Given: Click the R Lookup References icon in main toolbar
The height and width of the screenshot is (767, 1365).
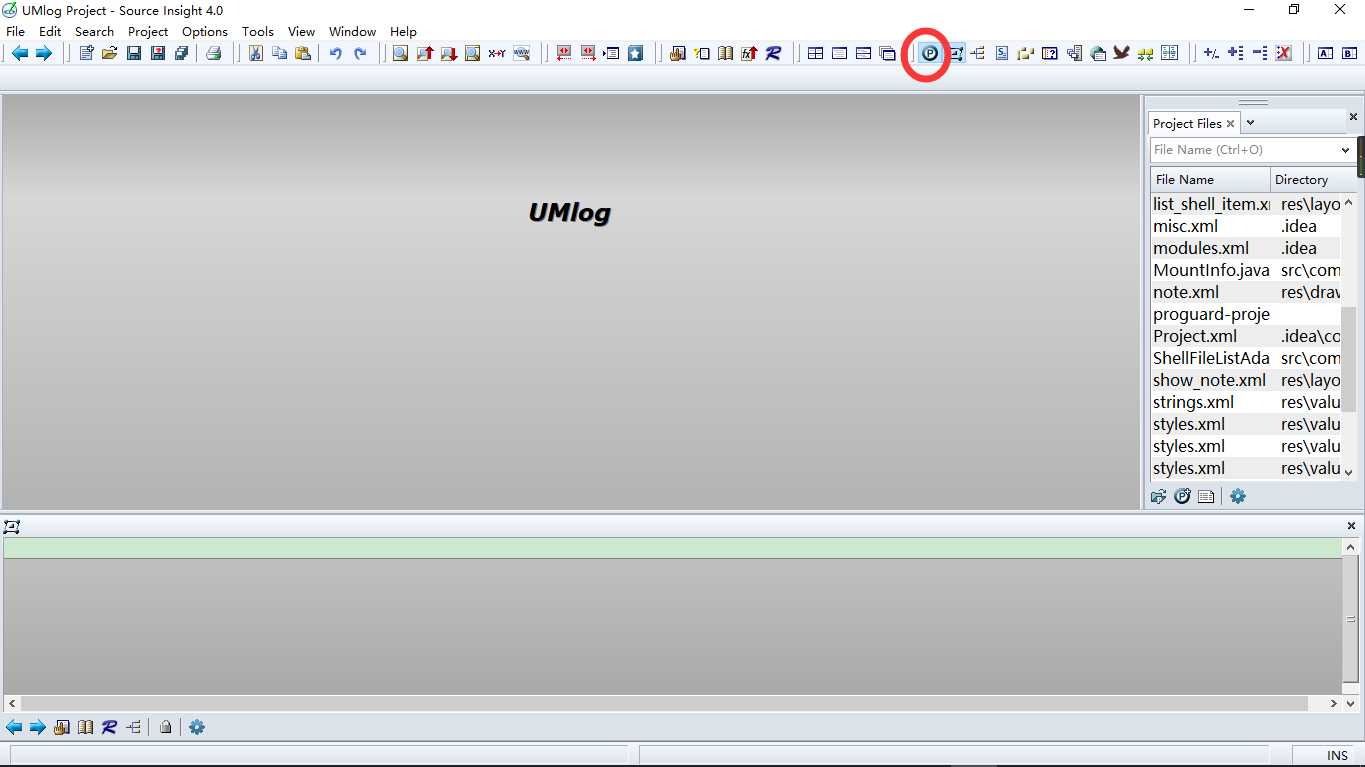Looking at the screenshot, I should coord(773,53).
